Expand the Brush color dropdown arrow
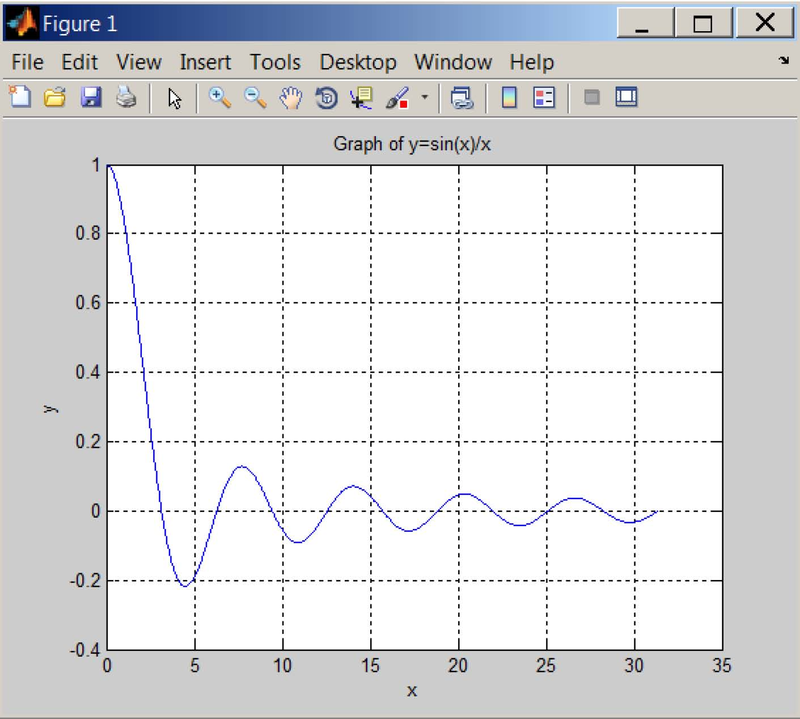The width and height of the screenshot is (800, 719). pyautogui.click(x=424, y=96)
